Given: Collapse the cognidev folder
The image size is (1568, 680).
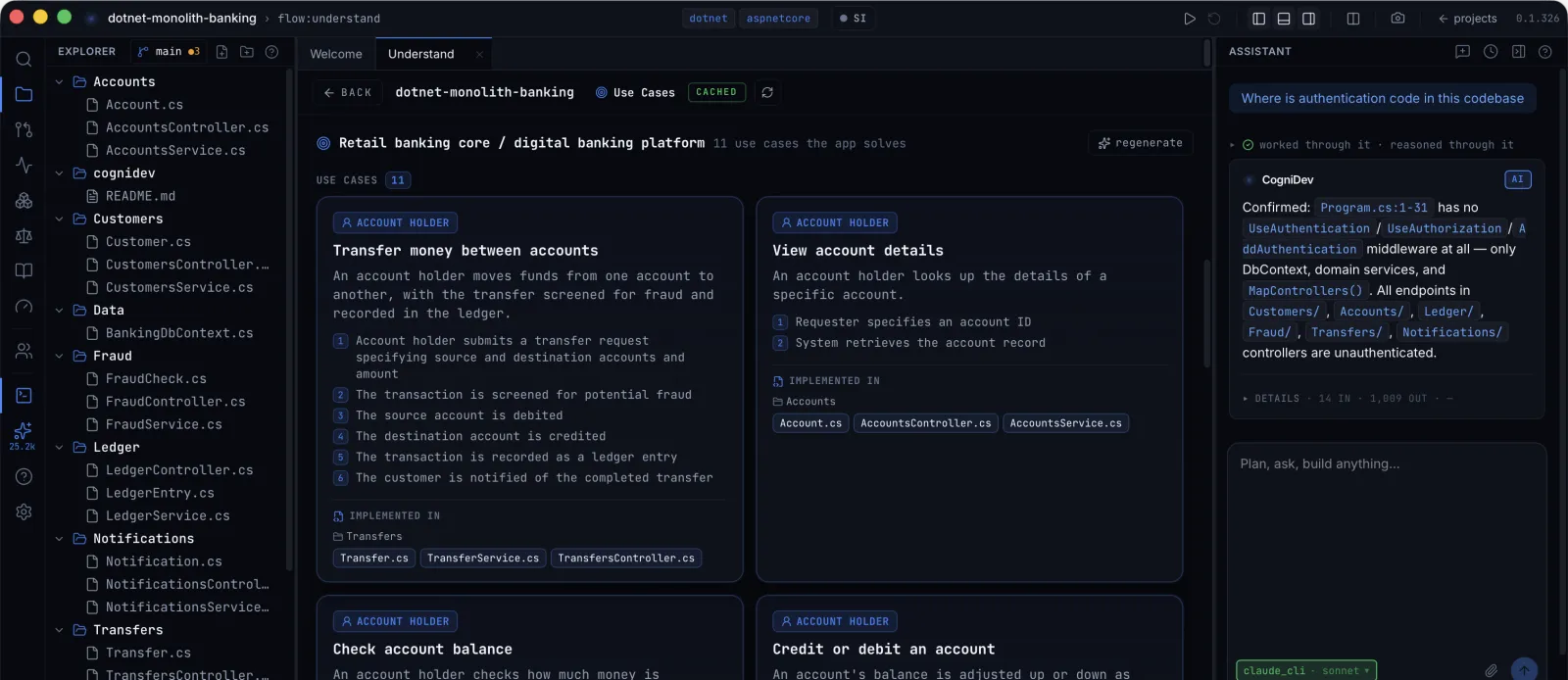Looking at the screenshot, I should pyautogui.click(x=59, y=173).
